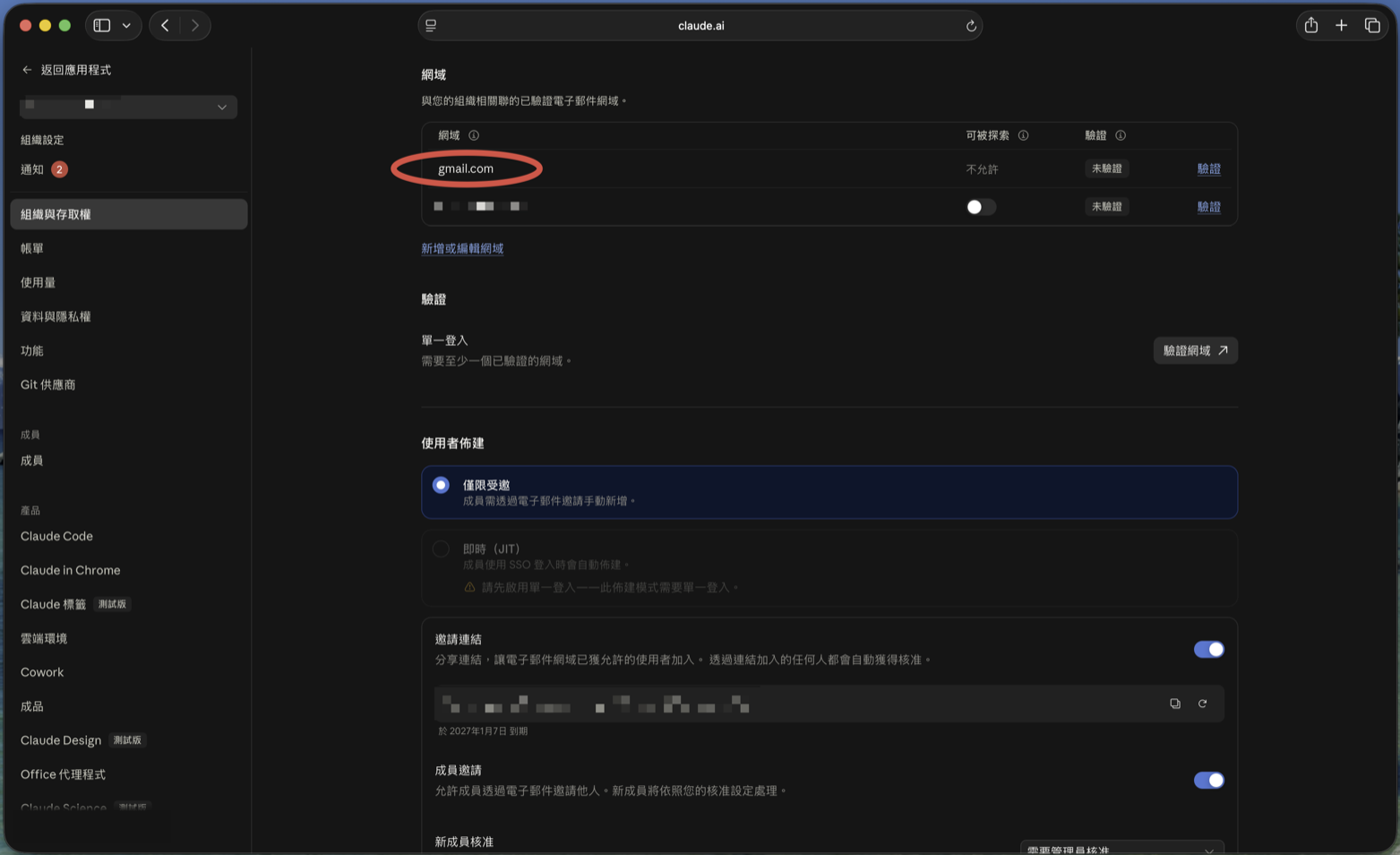
Task: Click the gmail.com domain text
Action: tap(466, 168)
